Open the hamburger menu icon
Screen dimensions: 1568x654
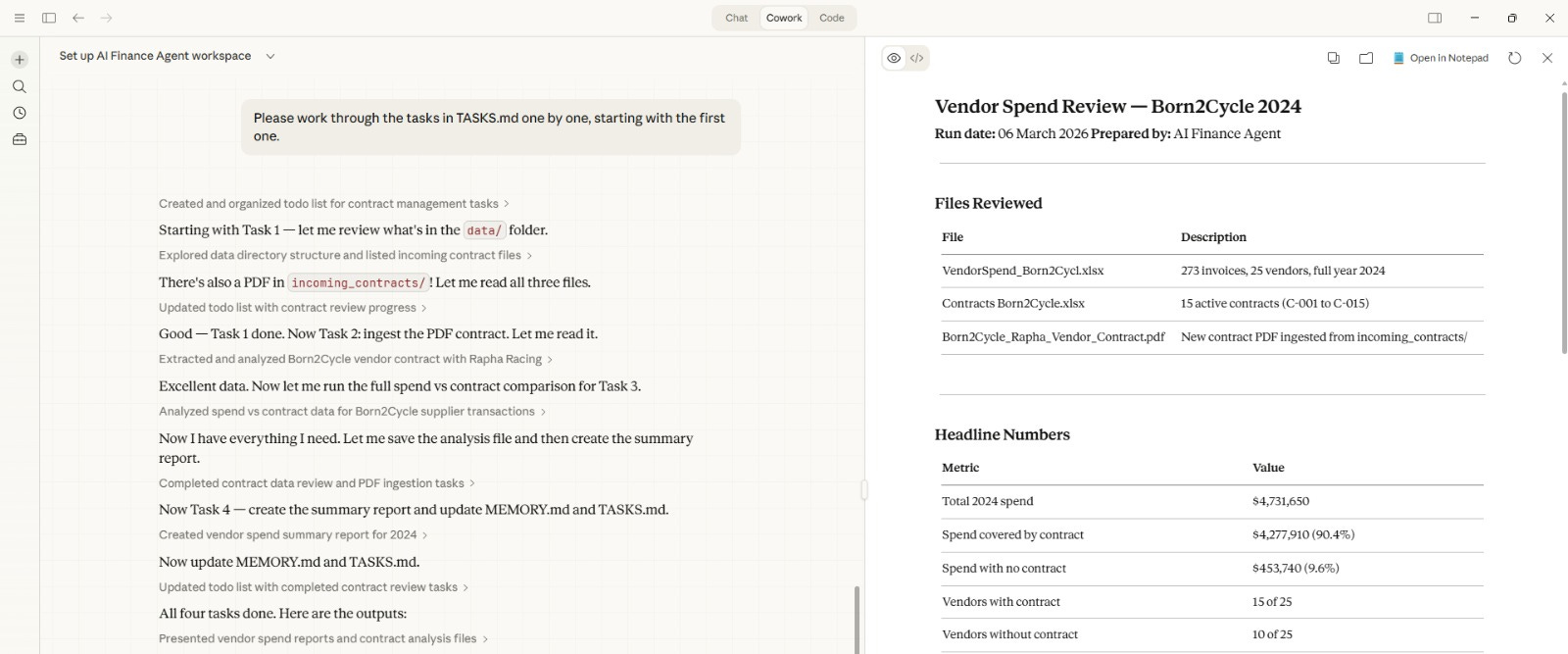point(20,18)
